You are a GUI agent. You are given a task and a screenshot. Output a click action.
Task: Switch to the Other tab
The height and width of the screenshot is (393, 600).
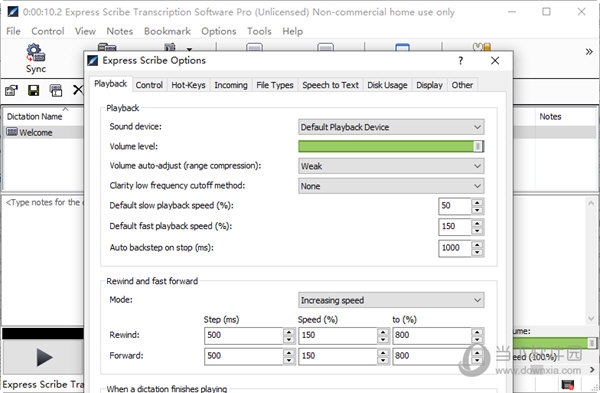(462, 85)
